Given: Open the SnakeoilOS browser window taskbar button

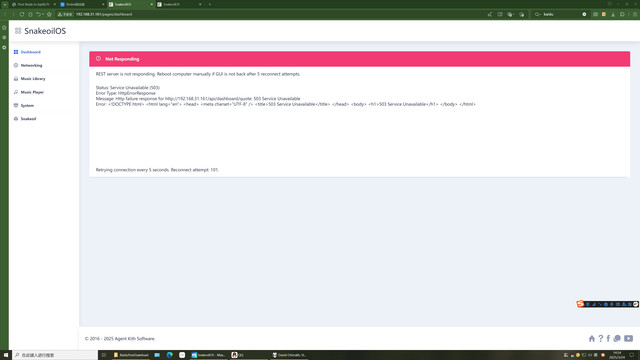Looking at the screenshot, I should pos(209,355).
